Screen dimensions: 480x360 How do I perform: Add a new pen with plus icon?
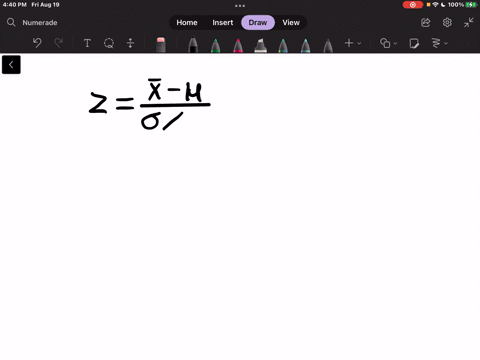pos(349,43)
